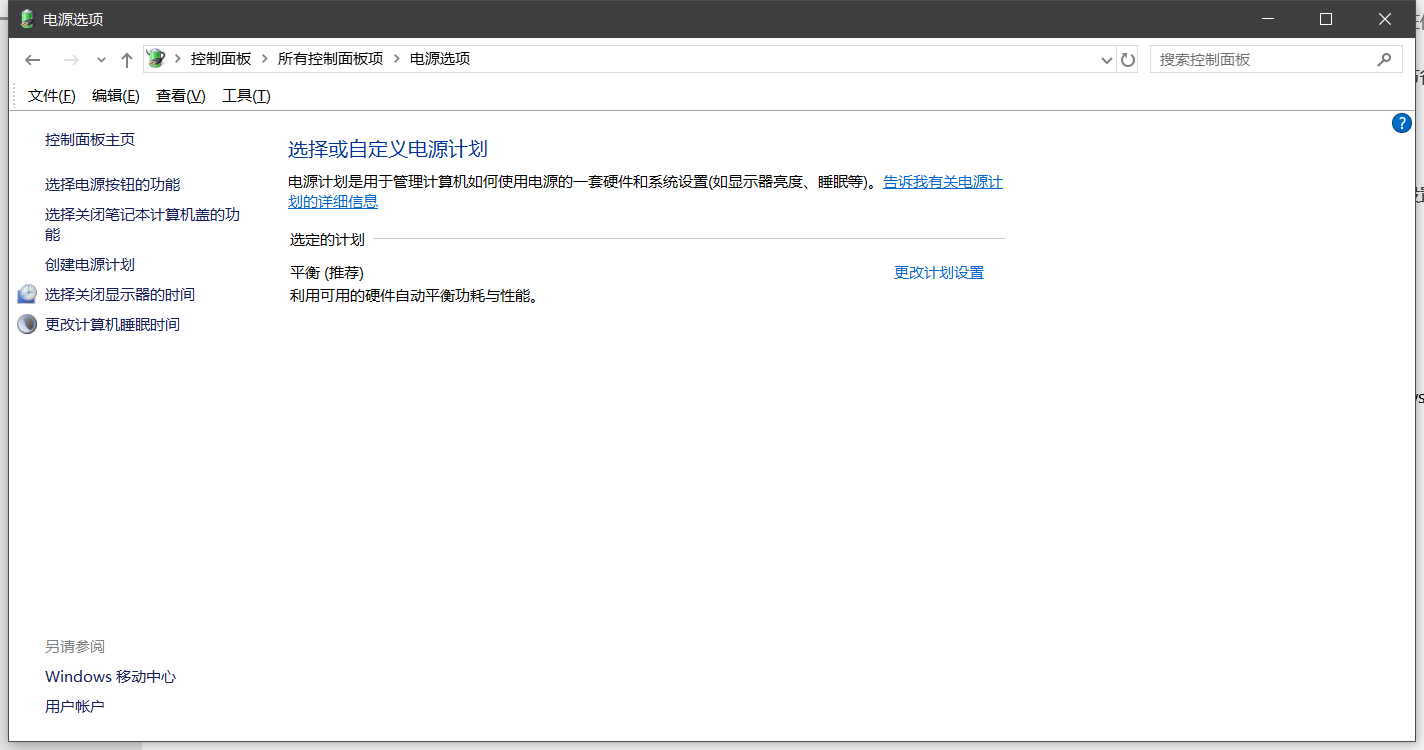The height and width of the screenshot is (750, 1424).
Task: Close the 电源选项 window
Action: pos(1385,19)
